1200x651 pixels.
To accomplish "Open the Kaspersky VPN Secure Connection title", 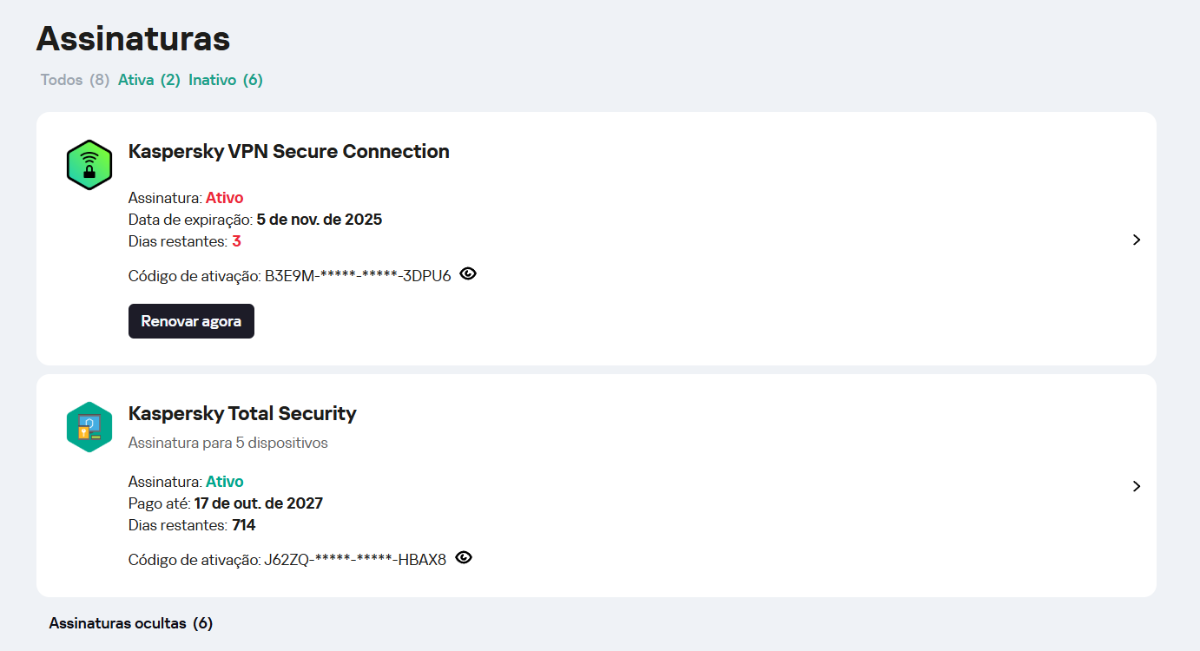I will (289, 152).
